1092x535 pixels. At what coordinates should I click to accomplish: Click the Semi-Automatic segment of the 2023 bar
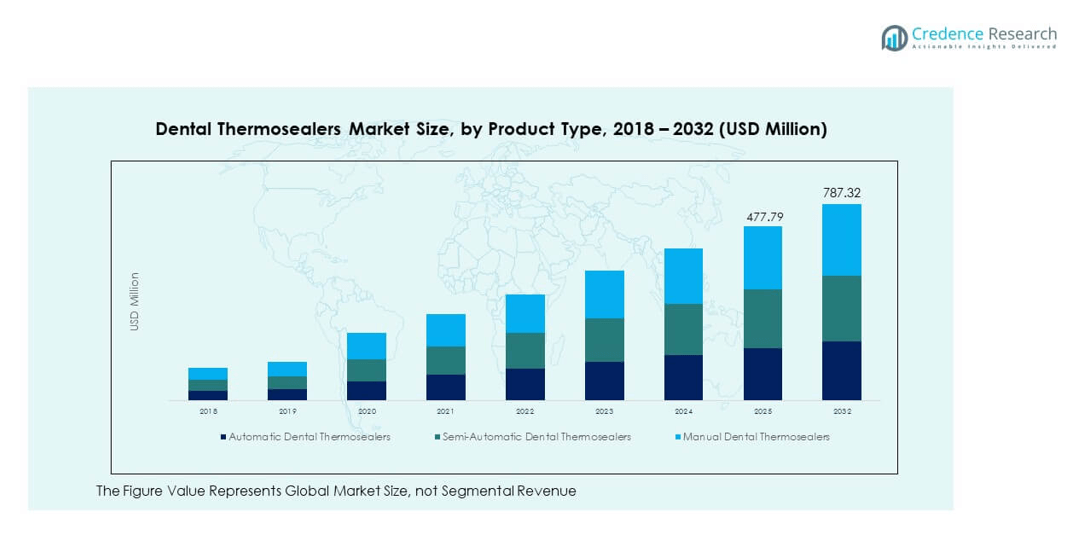pyautogui.click(x=604, y=340)
